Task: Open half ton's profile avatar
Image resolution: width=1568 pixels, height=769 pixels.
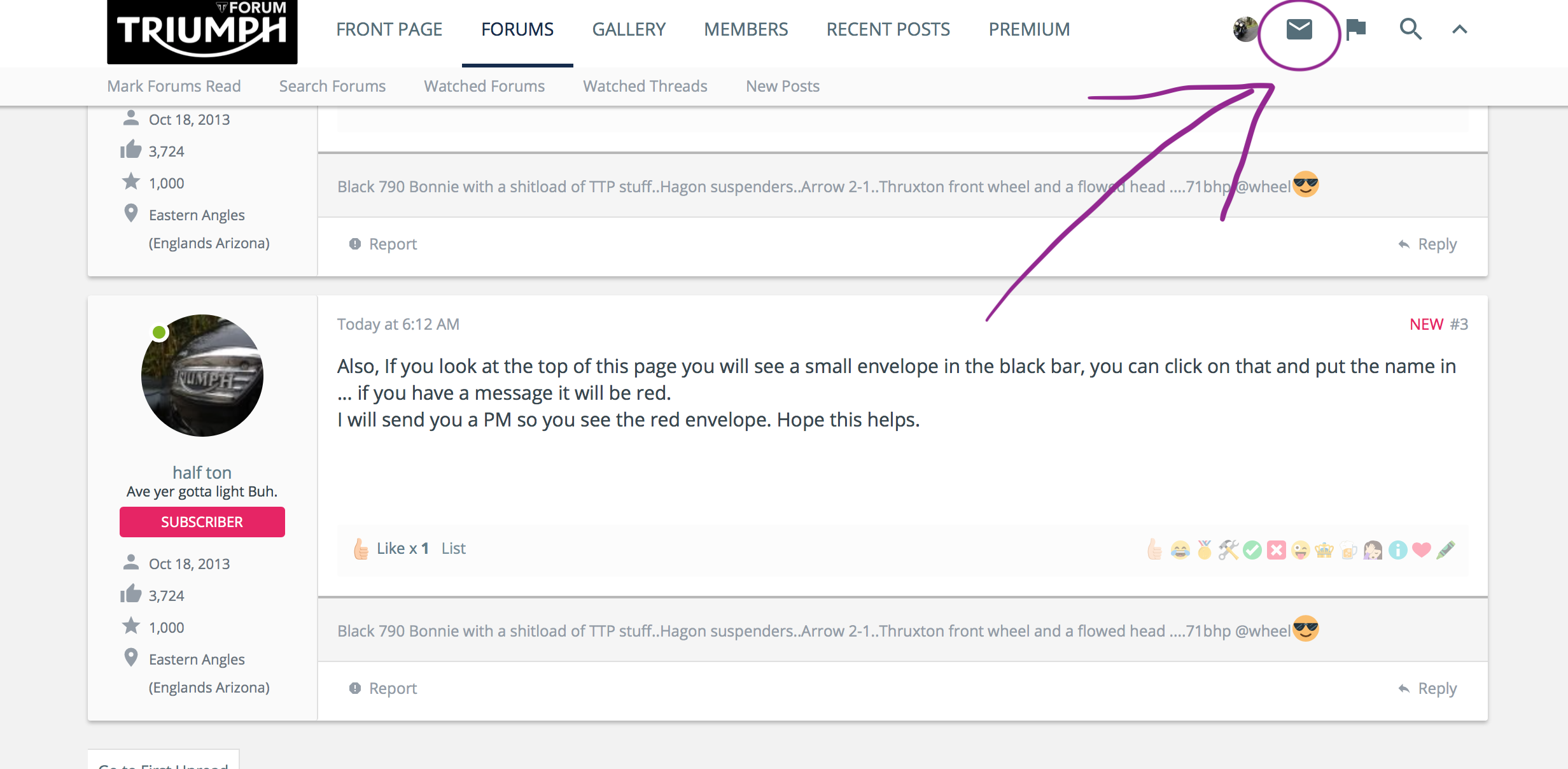Action: point(202,376)
